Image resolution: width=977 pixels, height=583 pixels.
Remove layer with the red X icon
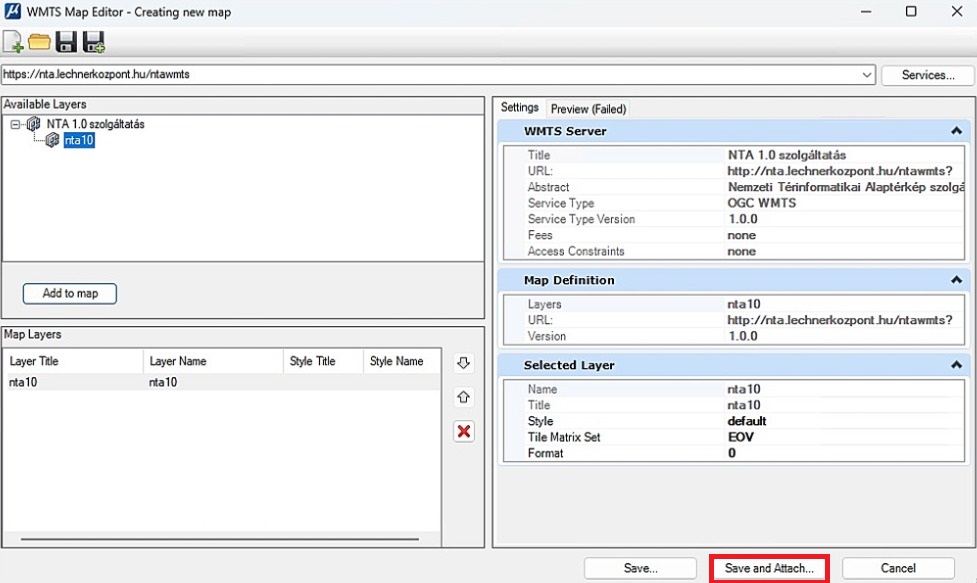pos(464,431)
